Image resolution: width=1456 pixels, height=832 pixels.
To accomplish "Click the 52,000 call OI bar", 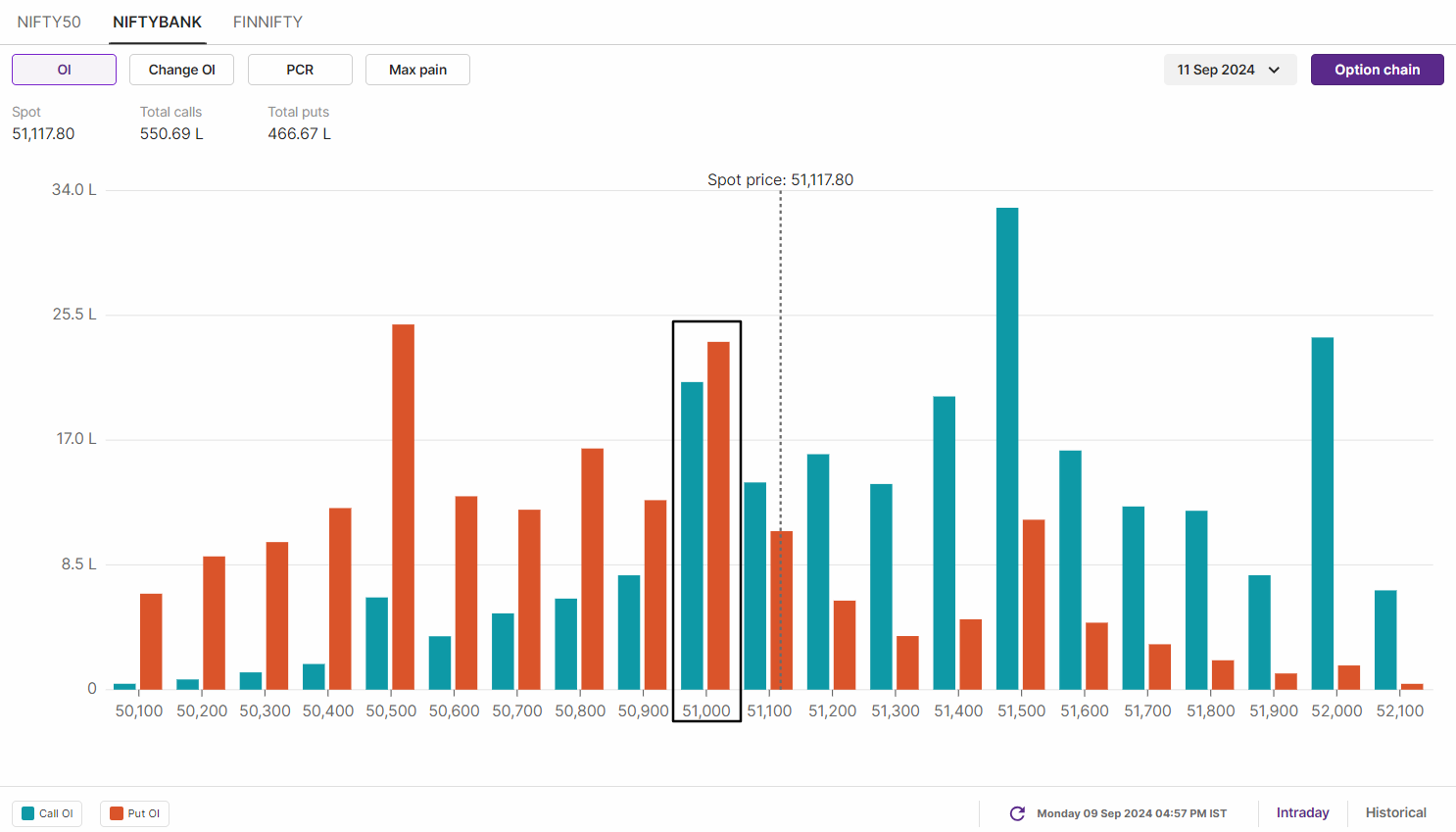I will [x=1323, y=514].
